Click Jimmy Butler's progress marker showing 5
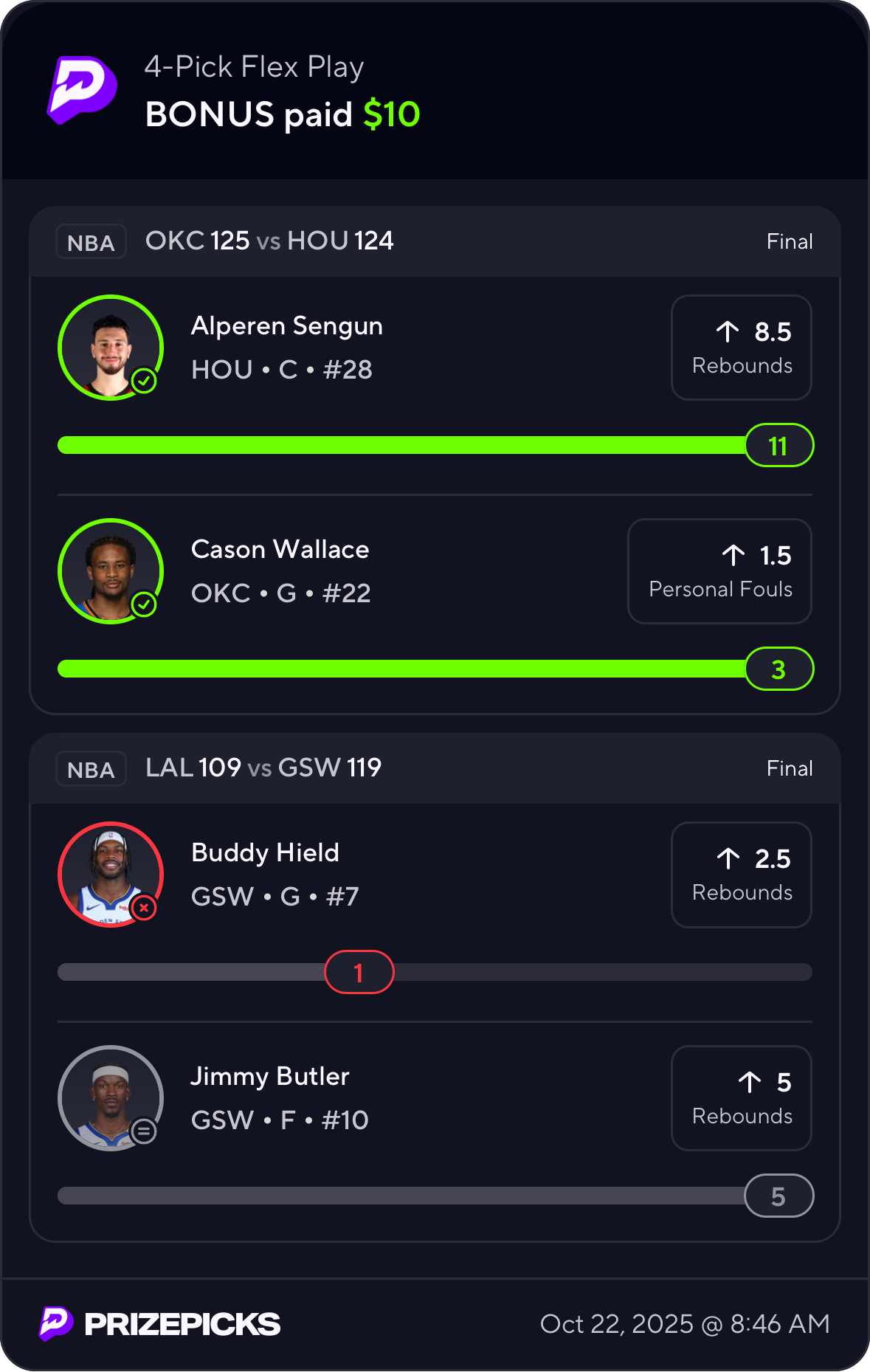This screenshot has width=870, height=1372. [x=778, y=1196]
